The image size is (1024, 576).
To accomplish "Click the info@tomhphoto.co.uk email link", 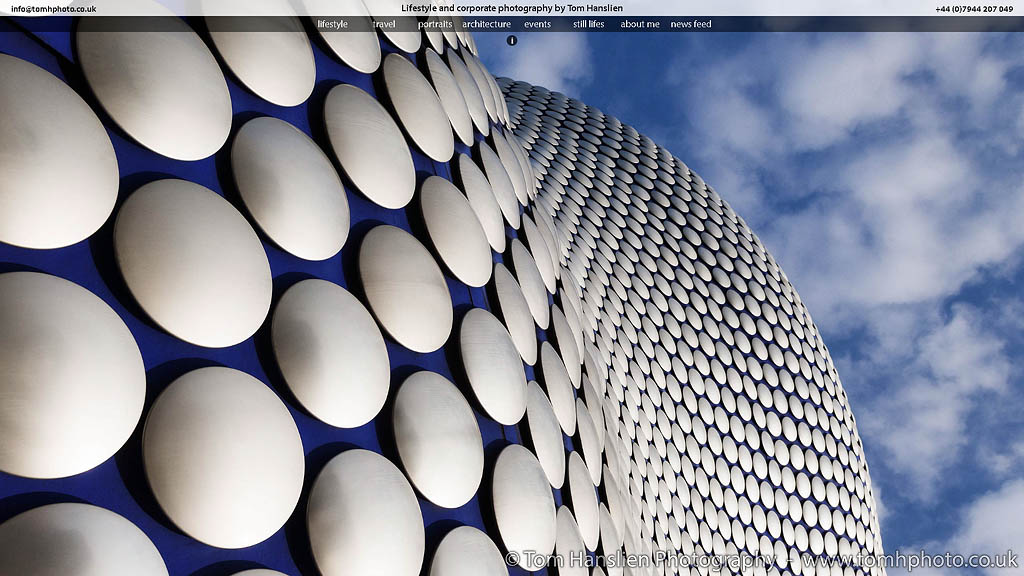I will (54, 9).
